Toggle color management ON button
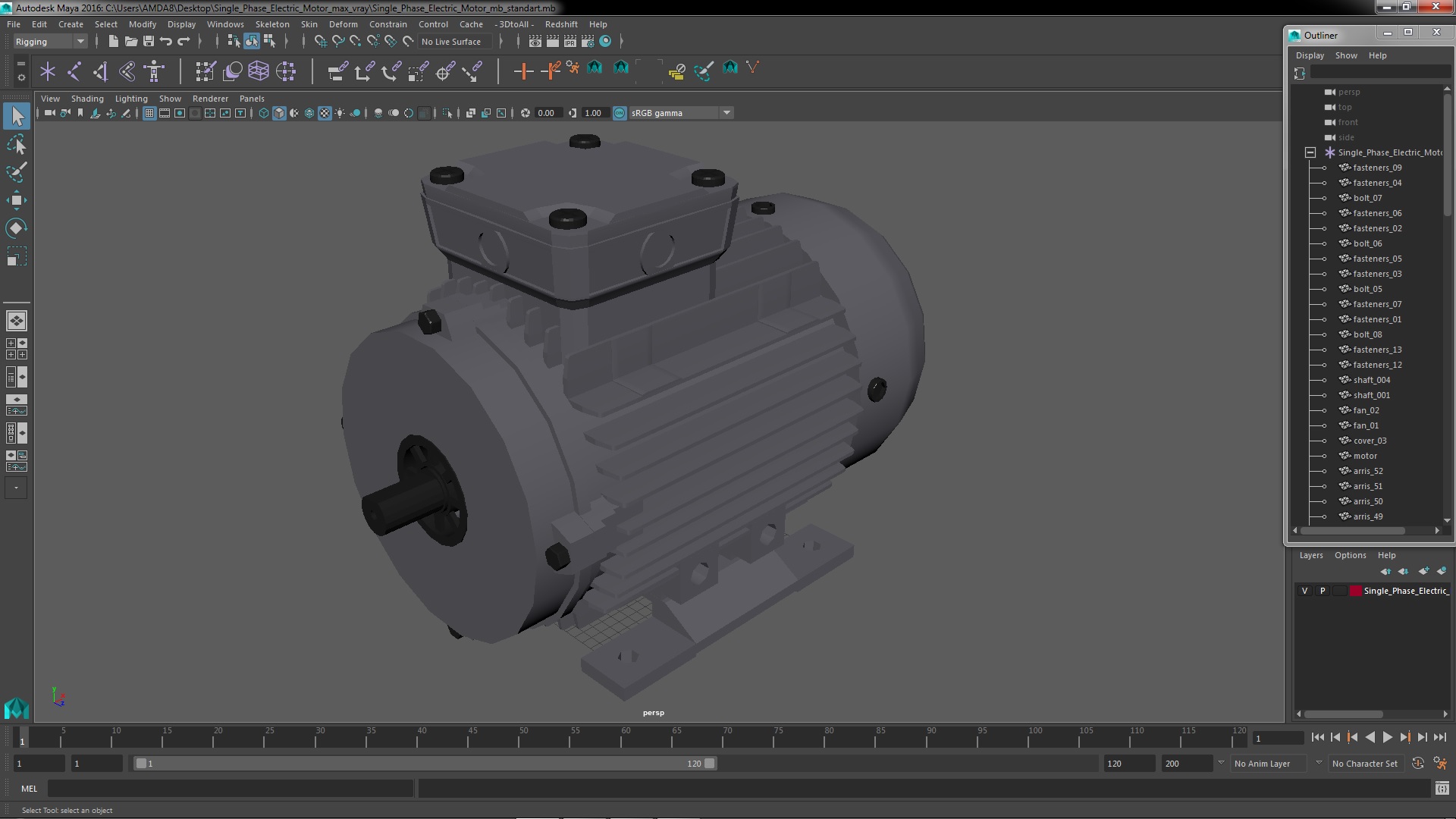Viewport: 1456px width, 819px height. (x=620, y=113)
